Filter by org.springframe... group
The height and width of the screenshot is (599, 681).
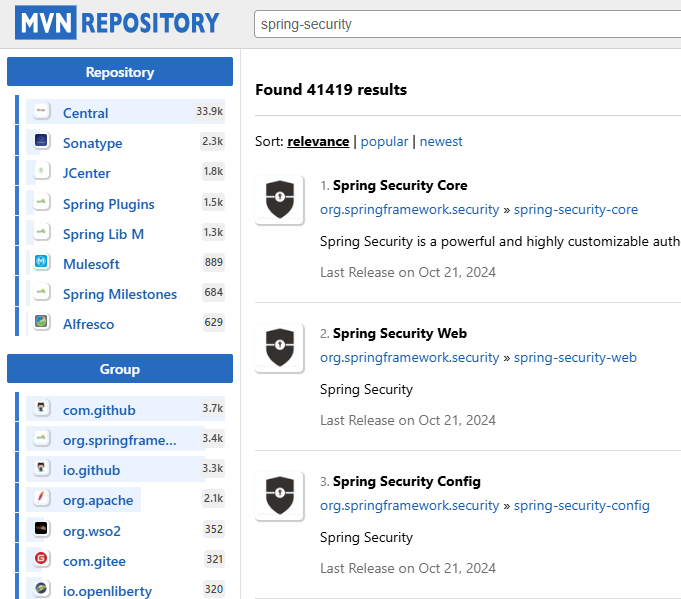(x=120, y=440)
